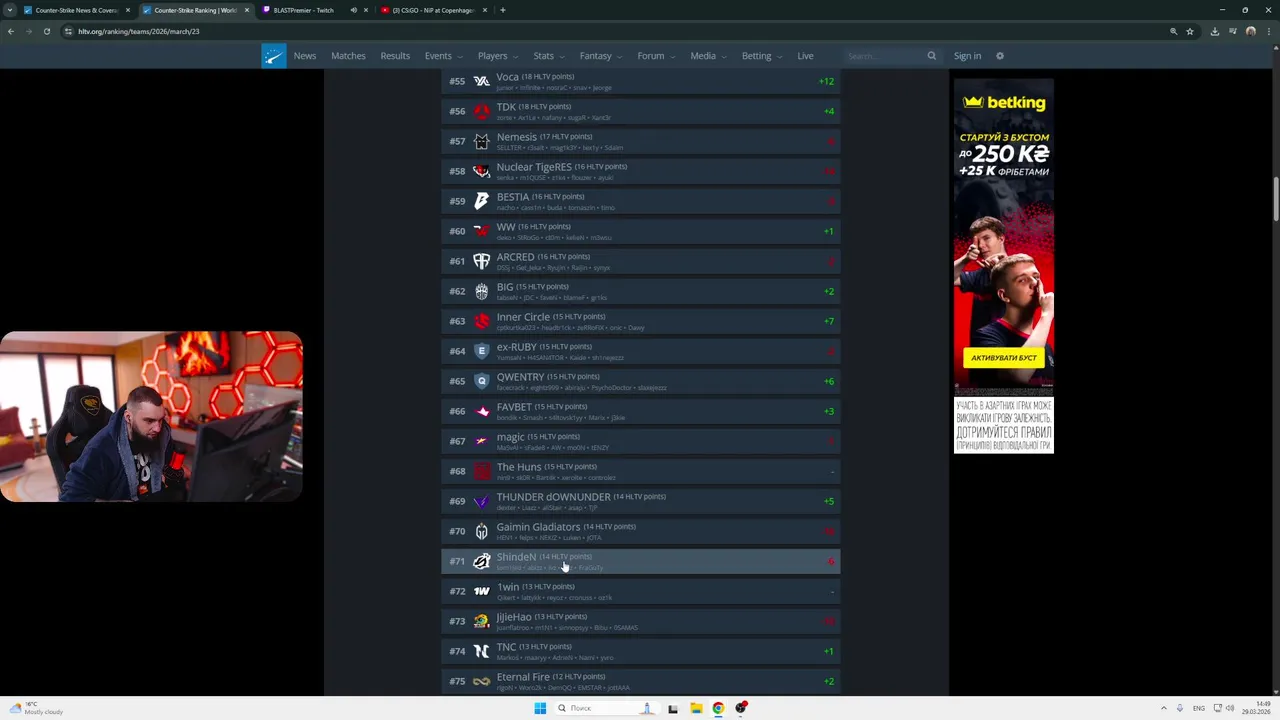The width and height of the screenshot is (1280, 720).
Task: Click the Nemesis team logo
Action: coord(481,141)
